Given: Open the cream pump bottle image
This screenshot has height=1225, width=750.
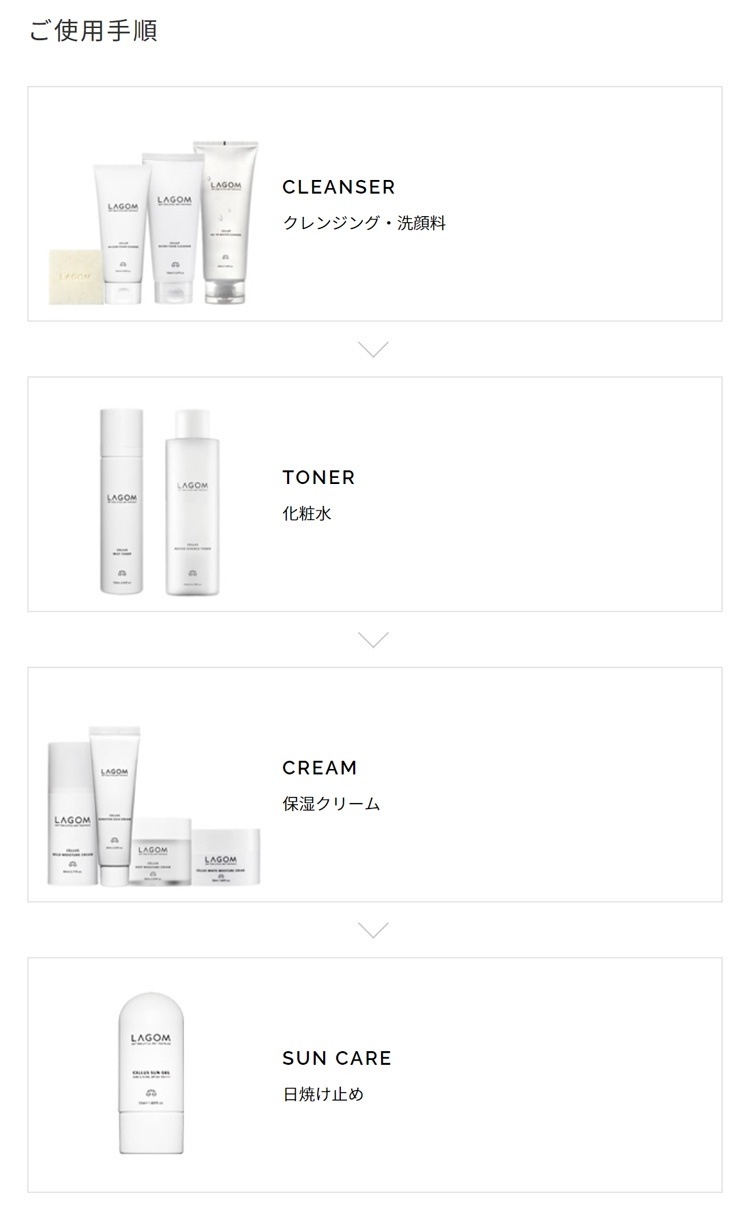Looking at the screenshot, I should pos(69,814).
